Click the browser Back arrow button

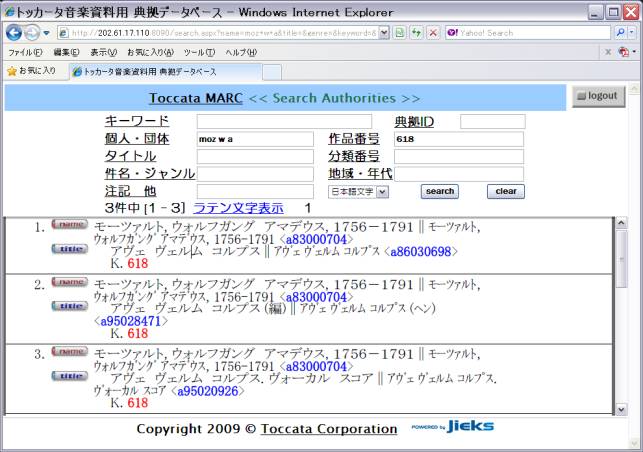pyautogui.click(x=14, y=33)
